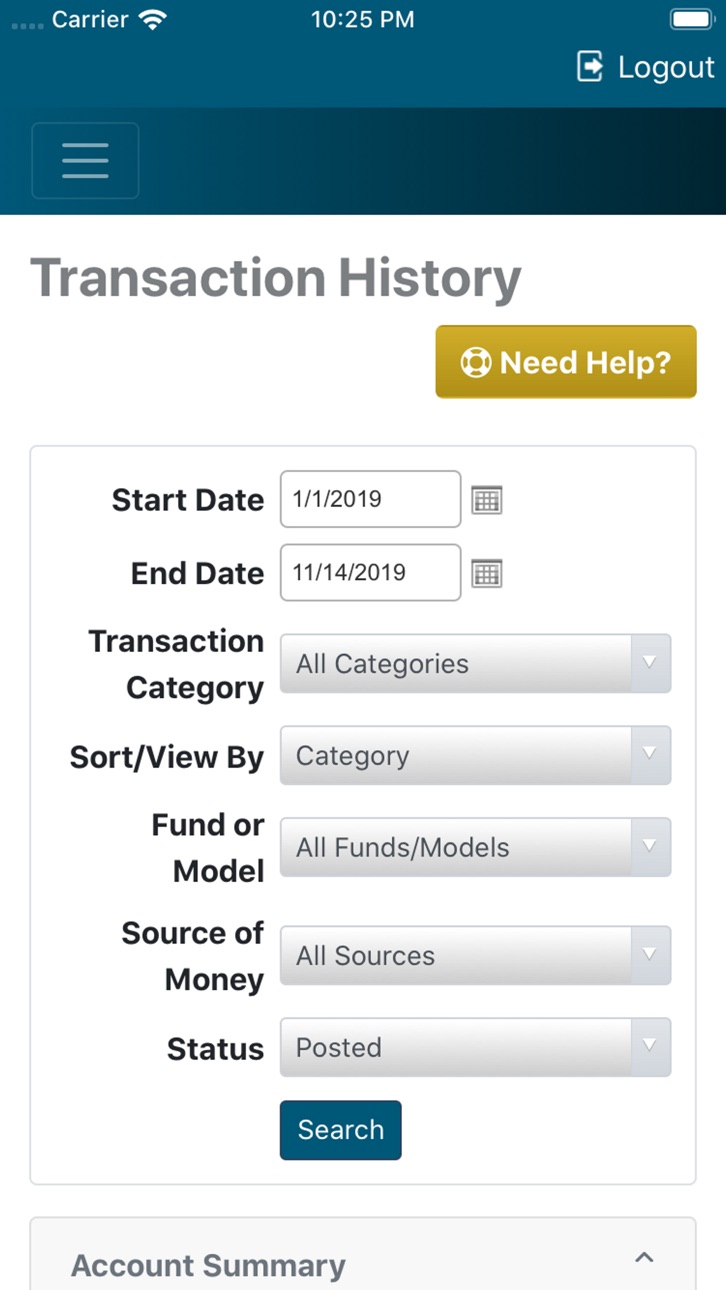Open Start Date calendar picker icon
726x1290 pixels.
486,500
